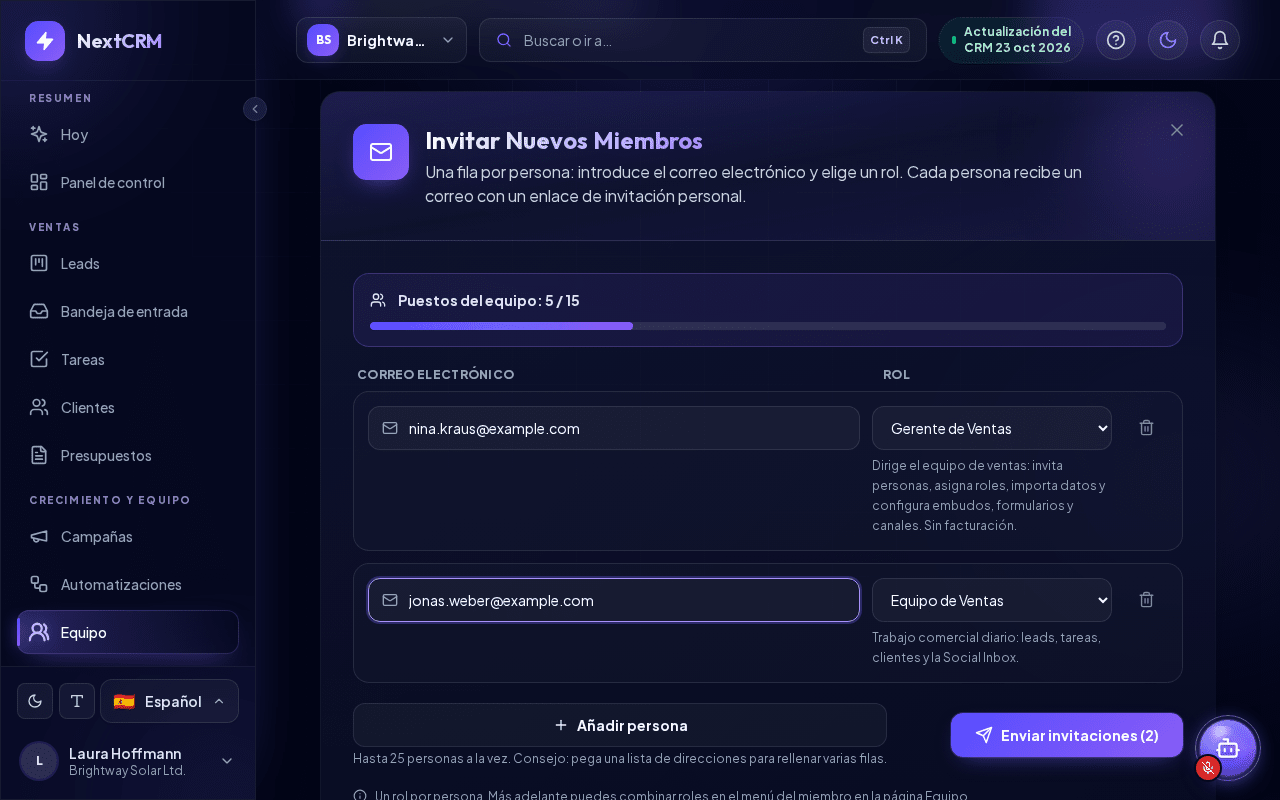
Task: Open Automatizaciones
Action: pyautogui.click(x=128, y=584)
